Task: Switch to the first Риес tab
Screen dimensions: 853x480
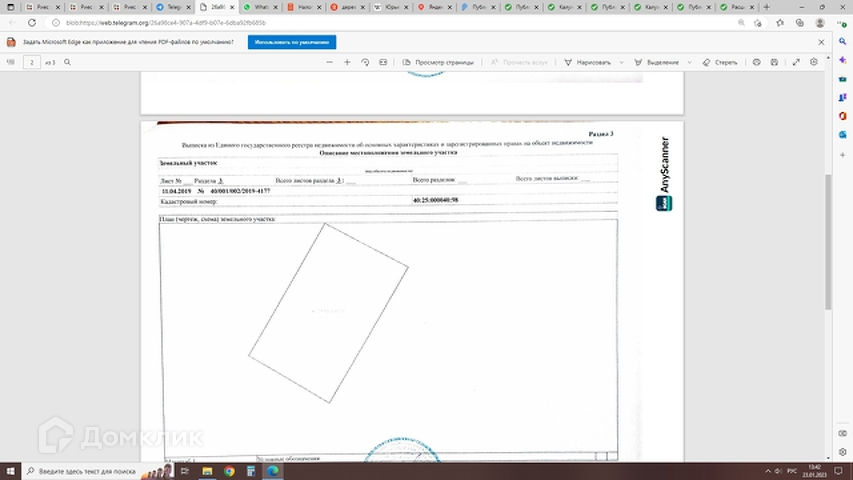Action: 42,7
